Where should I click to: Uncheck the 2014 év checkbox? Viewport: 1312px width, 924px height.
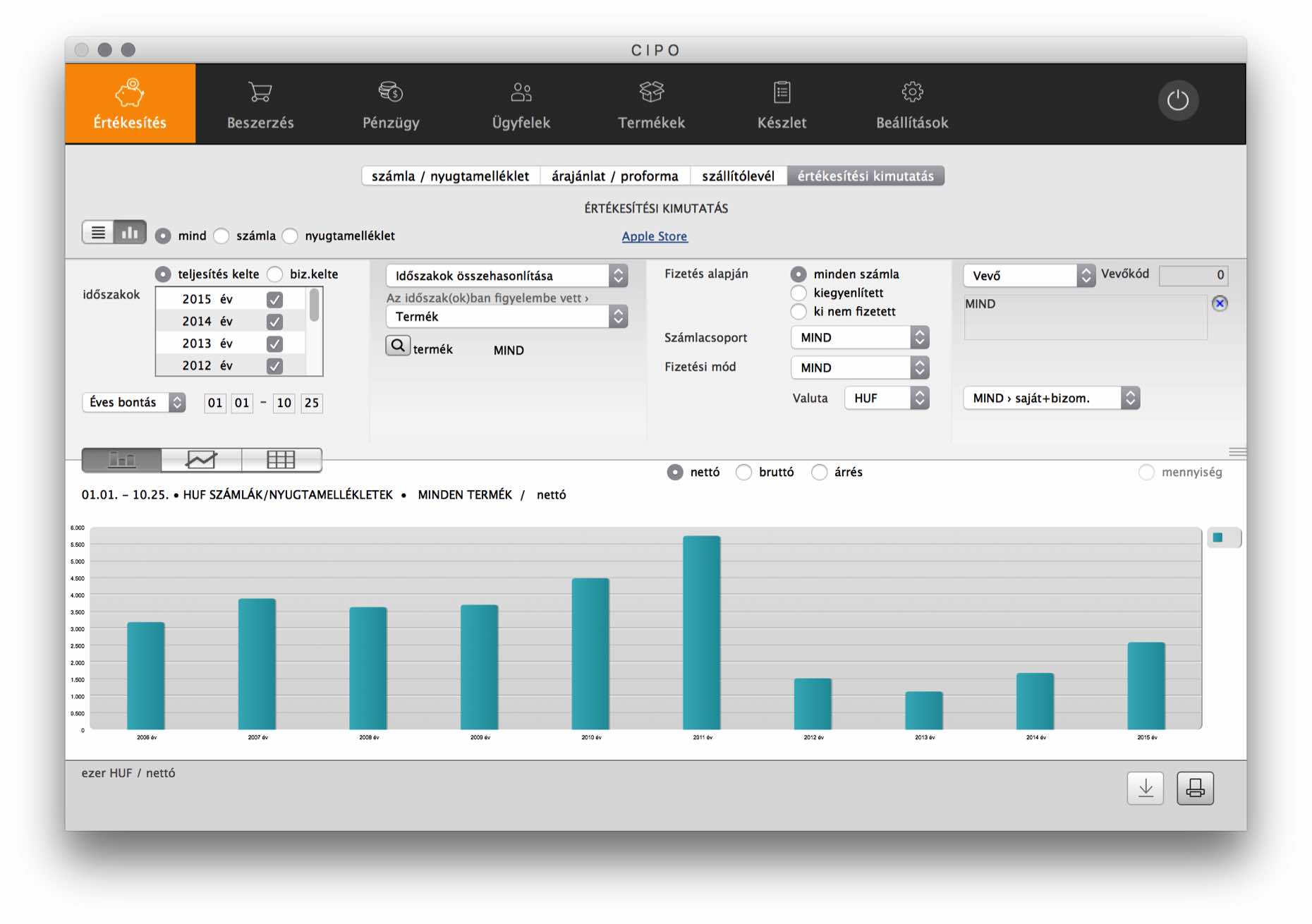point(274,322)
